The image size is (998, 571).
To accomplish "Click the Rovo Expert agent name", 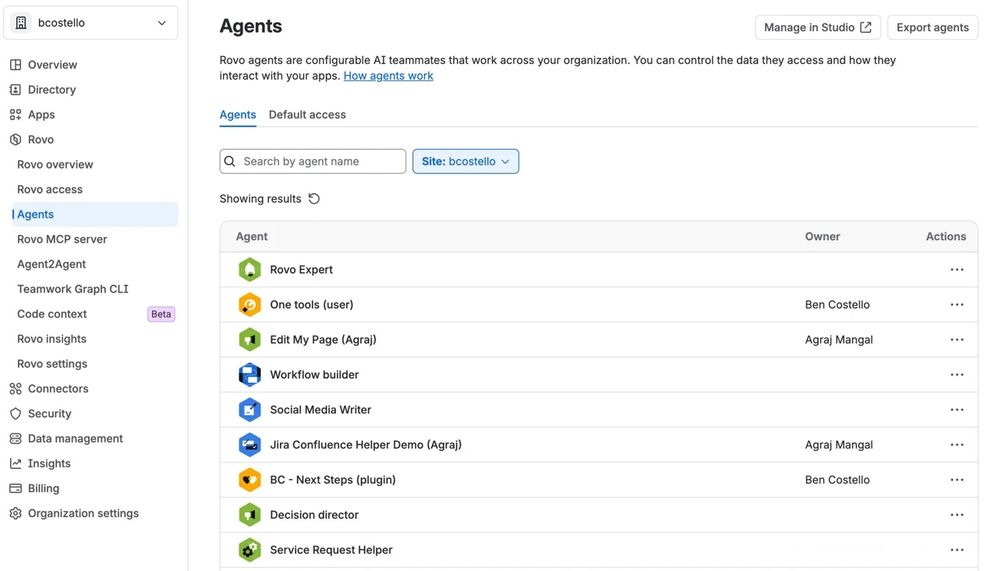I will (x=301, y=269).
